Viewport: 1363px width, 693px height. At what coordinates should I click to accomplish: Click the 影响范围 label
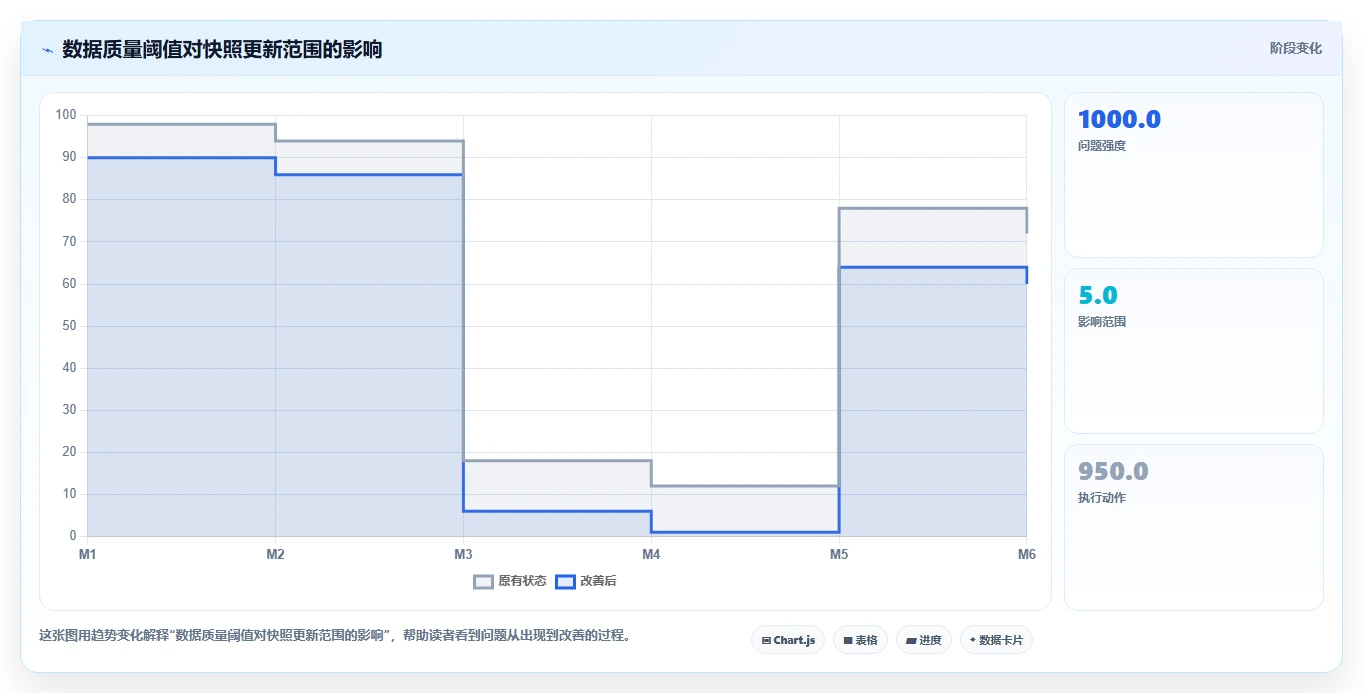tap(1102, 322)
